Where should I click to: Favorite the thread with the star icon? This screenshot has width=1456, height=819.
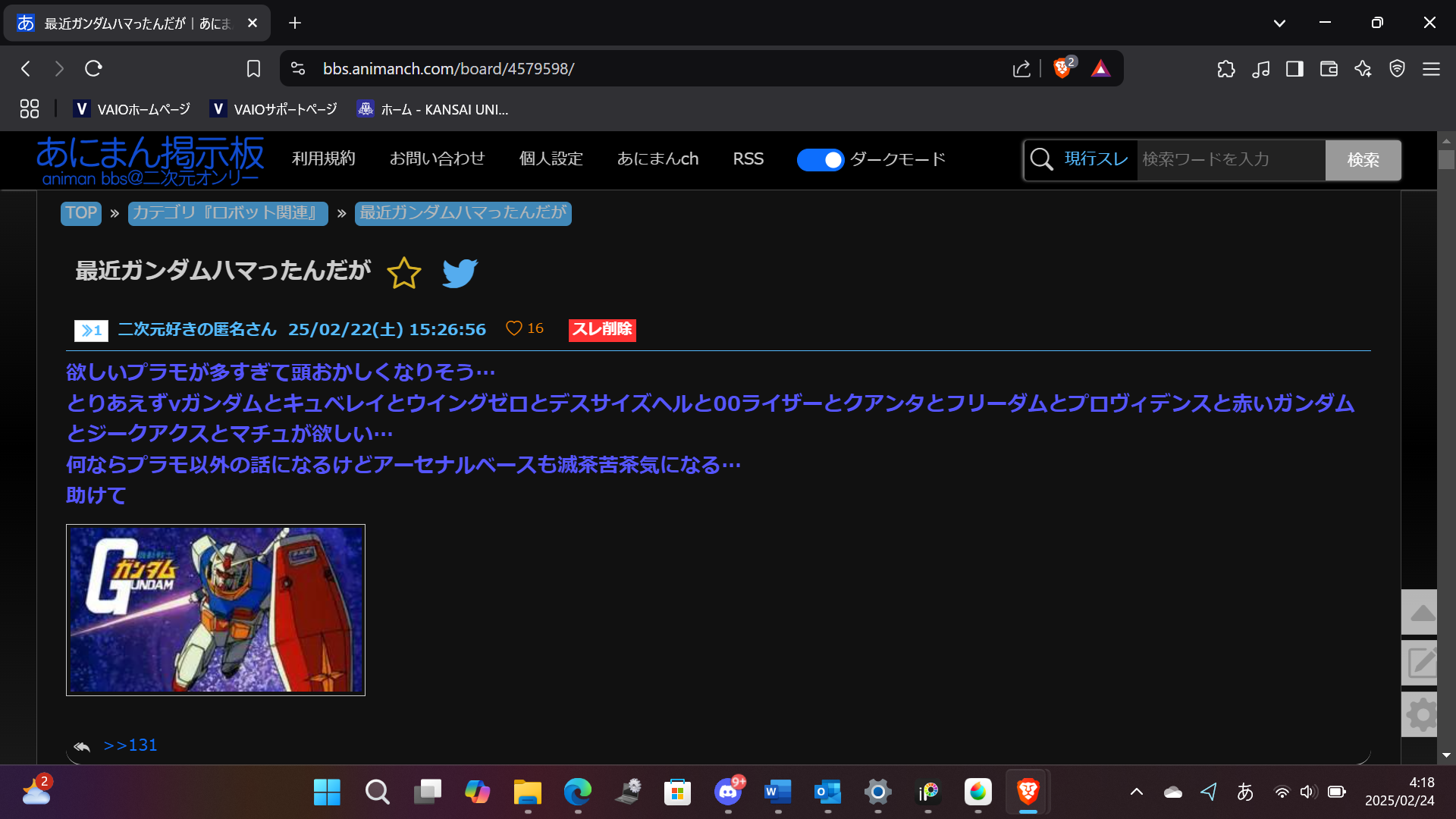coord(403,273)
